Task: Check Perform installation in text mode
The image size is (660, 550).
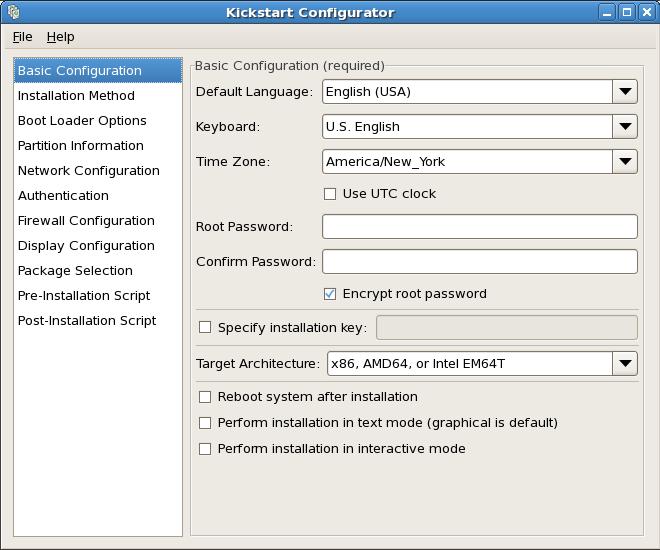Action: click(206, 423)
